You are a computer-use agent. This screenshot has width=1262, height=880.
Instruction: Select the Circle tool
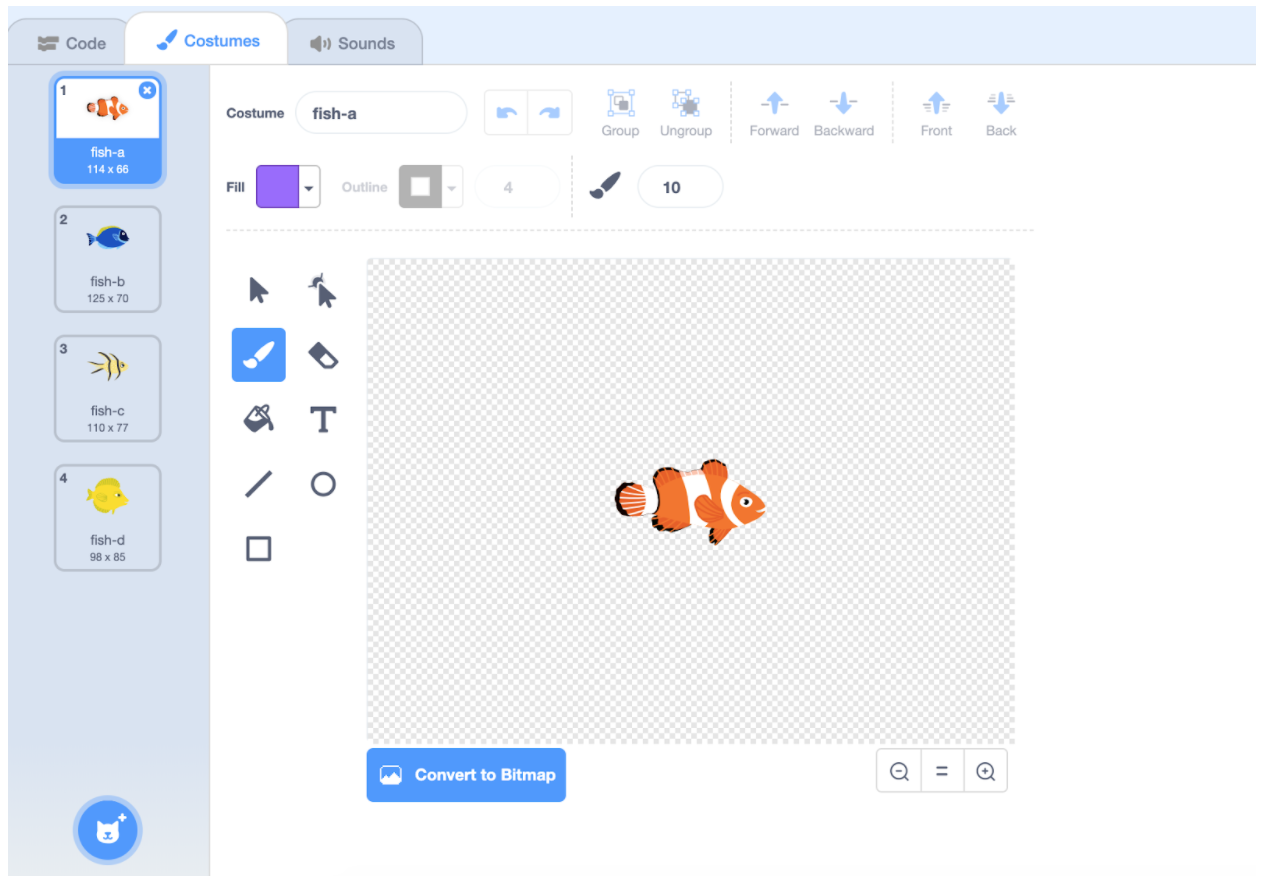click(322, 484)
